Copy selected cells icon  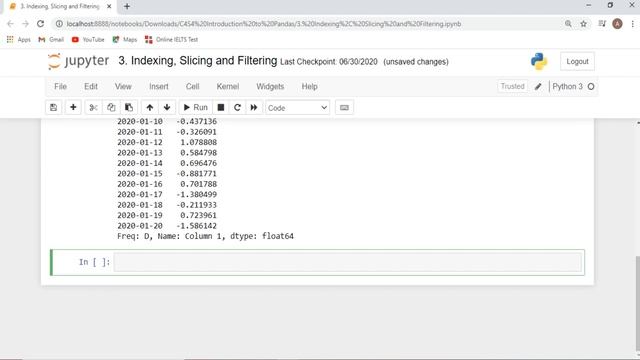pyautogui.click(x=111, y=108)
